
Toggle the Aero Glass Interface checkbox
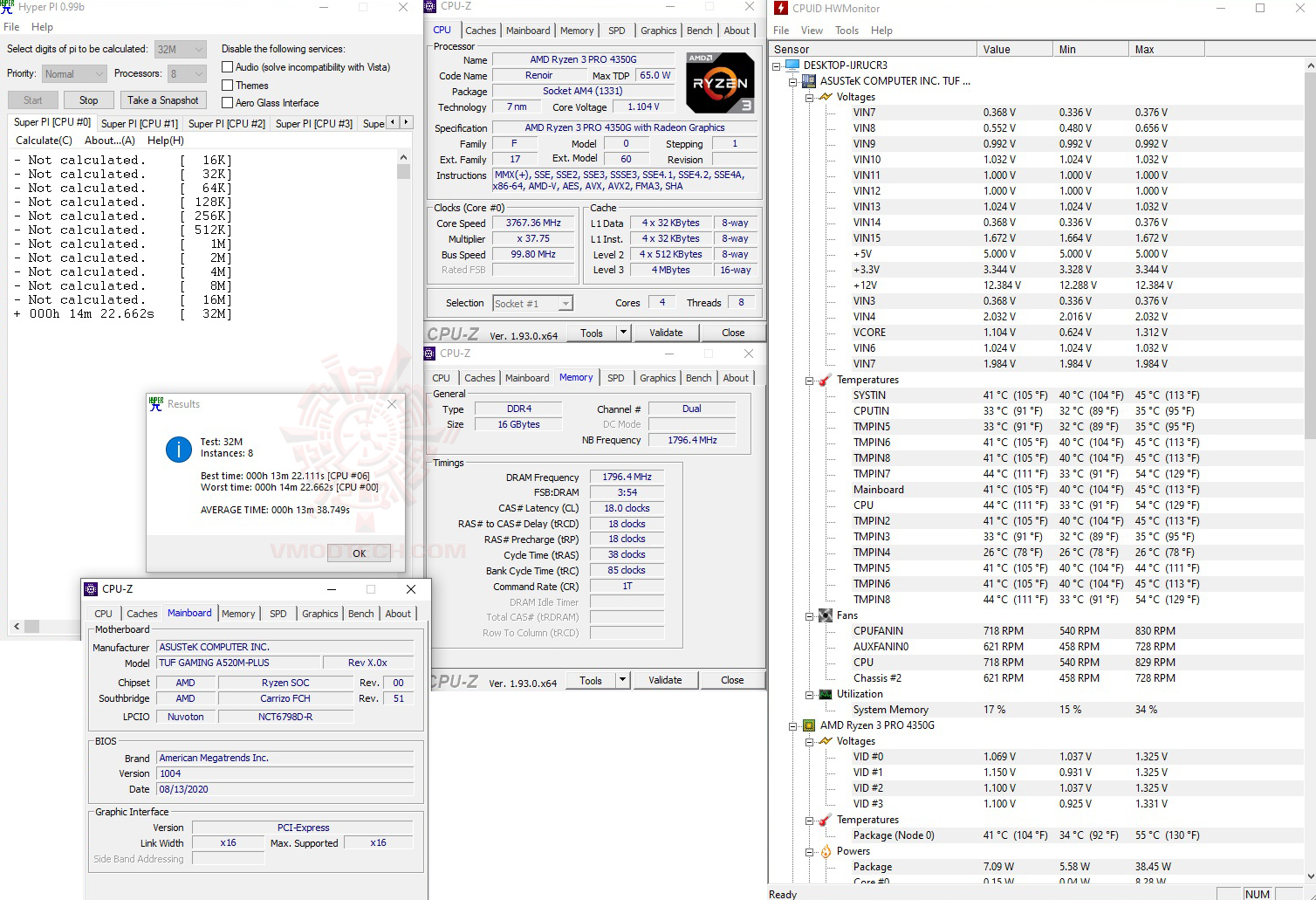pyautogui.click(x=227, y=103)
